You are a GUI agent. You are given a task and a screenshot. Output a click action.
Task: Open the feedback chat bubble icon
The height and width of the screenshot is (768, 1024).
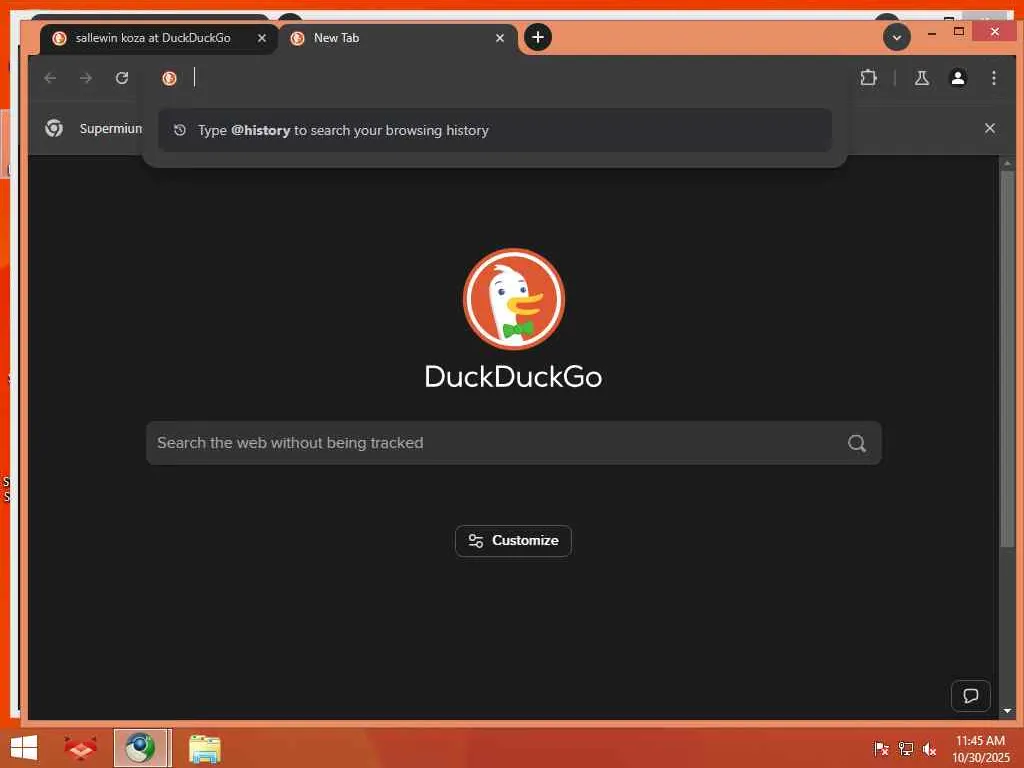click(x=970, y=696)
